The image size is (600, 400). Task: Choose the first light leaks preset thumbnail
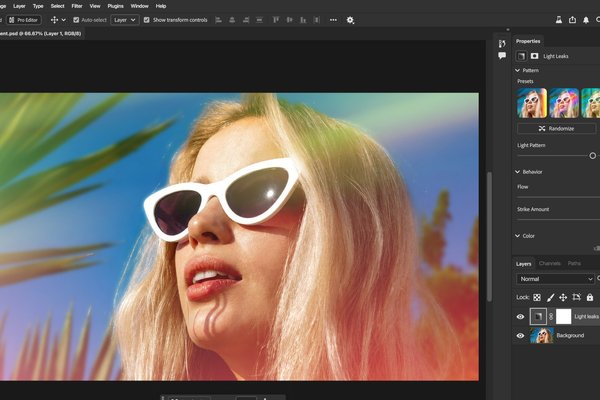point(532,103)
